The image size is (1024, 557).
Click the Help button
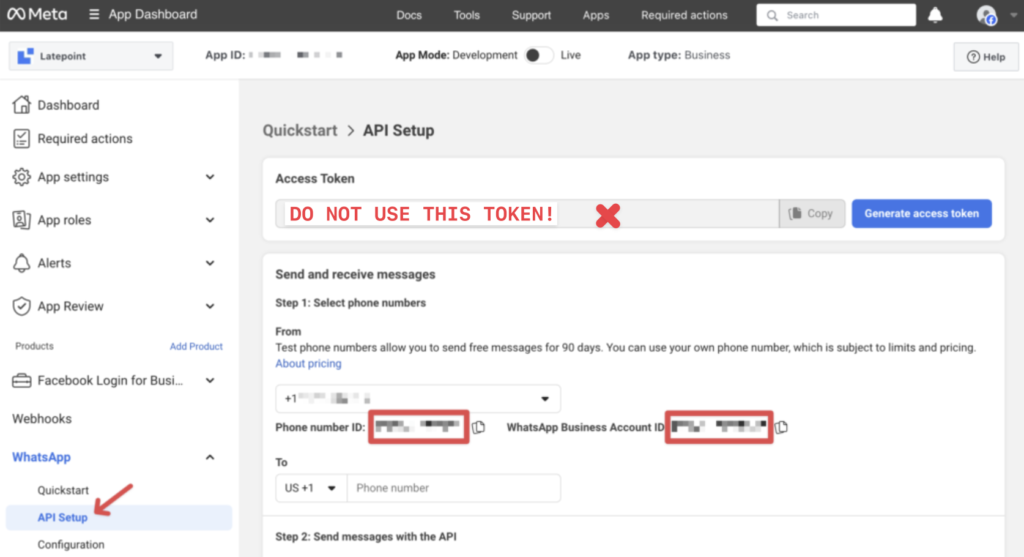[986, 57]
